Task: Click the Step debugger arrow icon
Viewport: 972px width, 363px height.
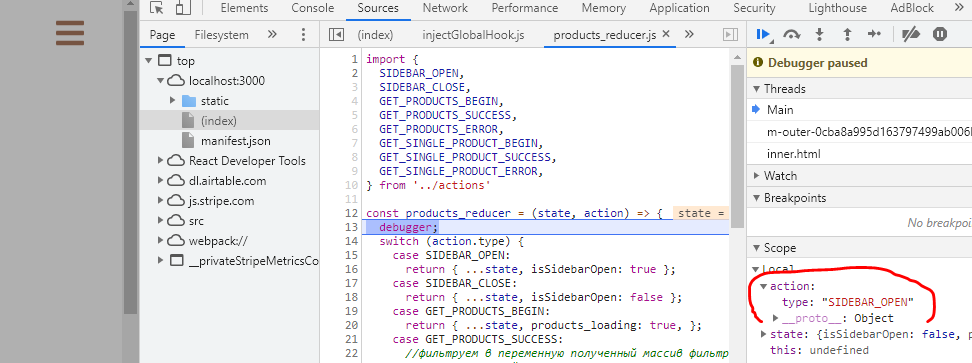Action: [874, 35]
